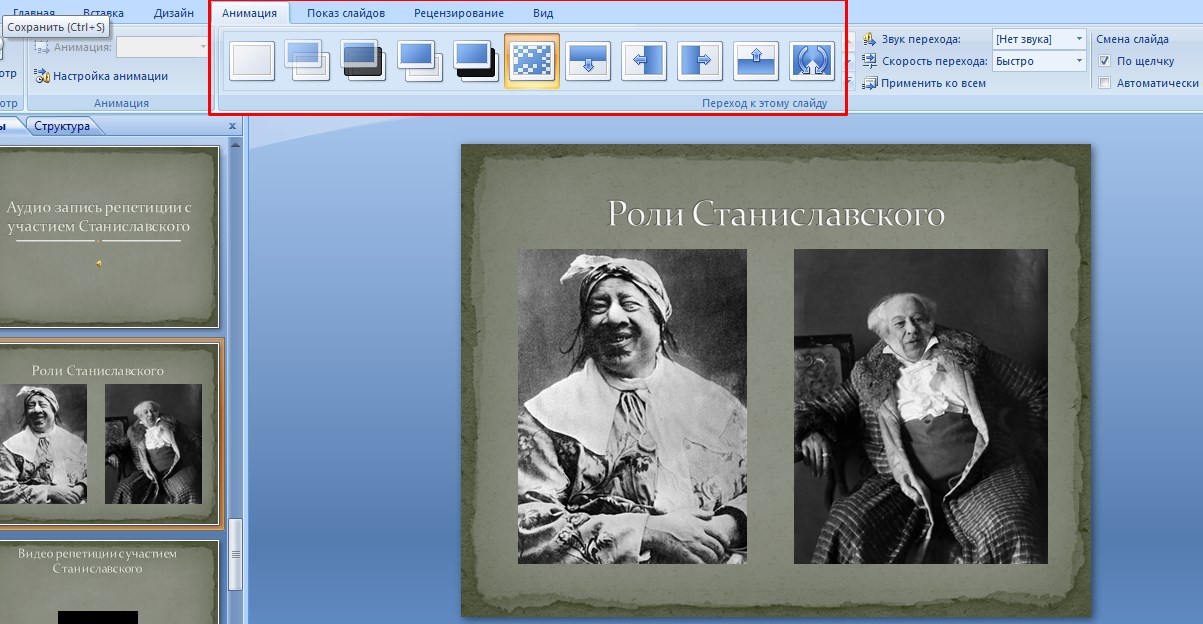Click the 'Скорость перехода:' label text
Screen dimensions: 1203x624
point(934,61)
